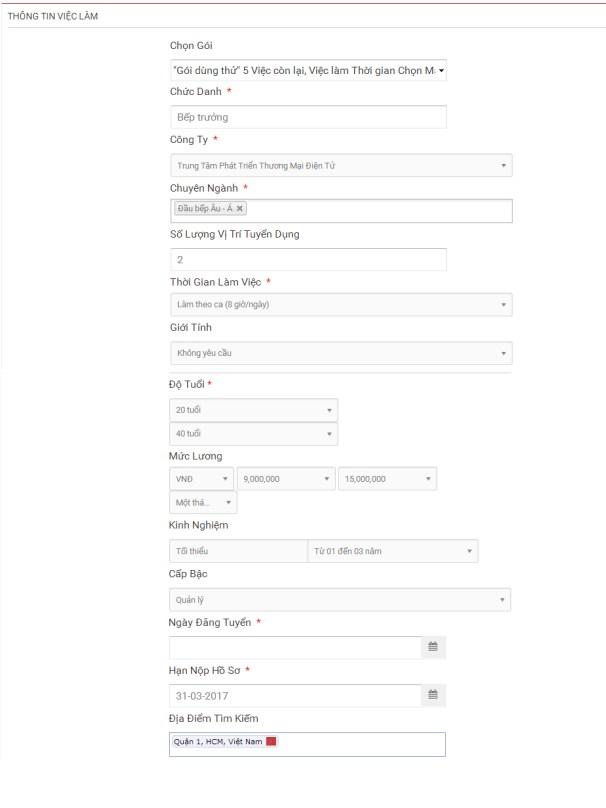
Task: Expand the Giới Tính gender dropdown
Action: point(341,353)
